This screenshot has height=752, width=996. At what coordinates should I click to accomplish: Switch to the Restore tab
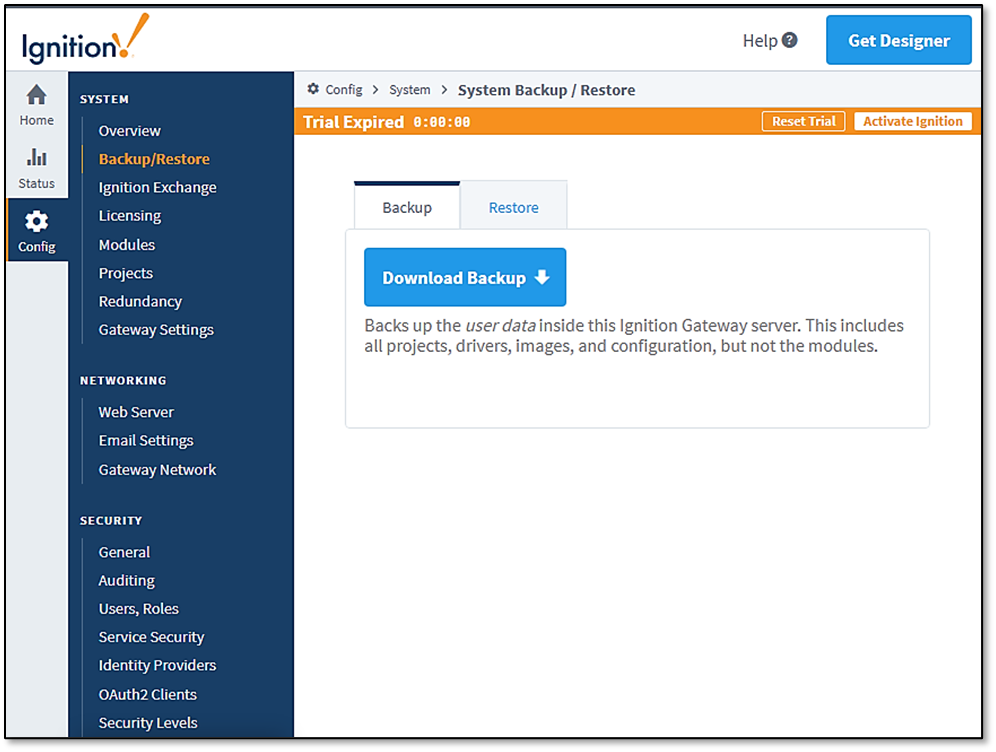[513, 208]
